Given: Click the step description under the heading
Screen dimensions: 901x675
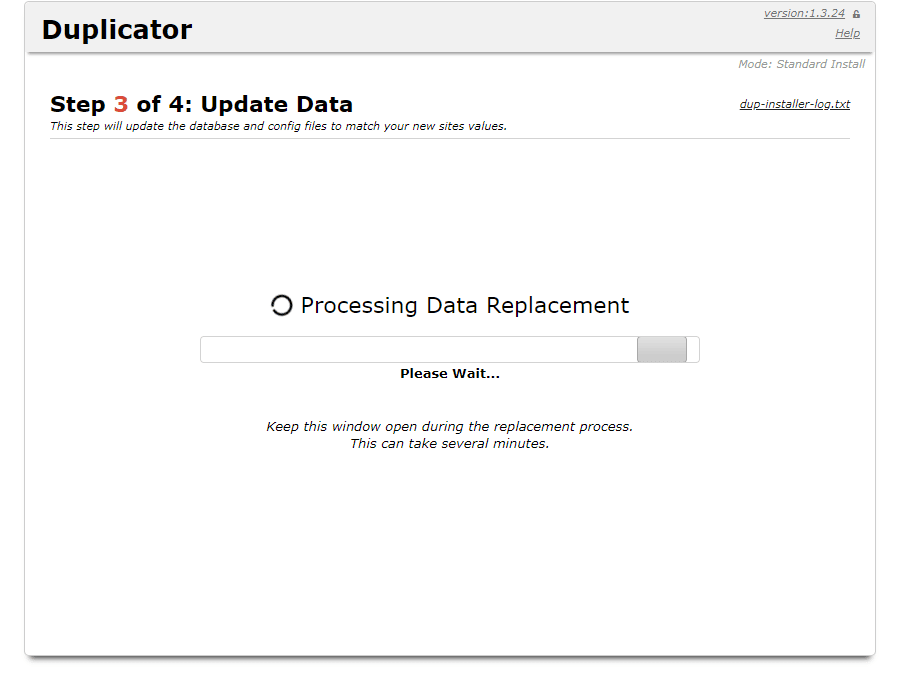Looking at the screenshot, I should [278, 126].
